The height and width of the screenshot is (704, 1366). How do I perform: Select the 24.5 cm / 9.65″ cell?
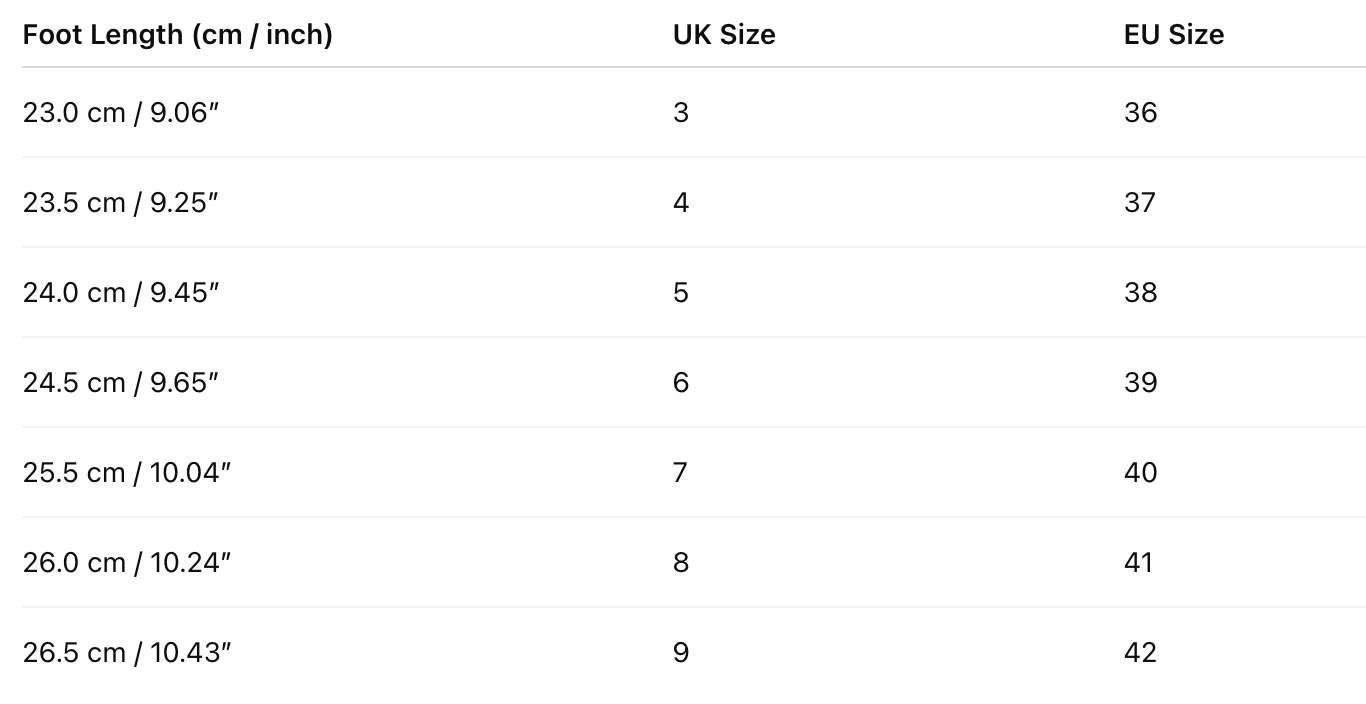click(x=120, y=382)
